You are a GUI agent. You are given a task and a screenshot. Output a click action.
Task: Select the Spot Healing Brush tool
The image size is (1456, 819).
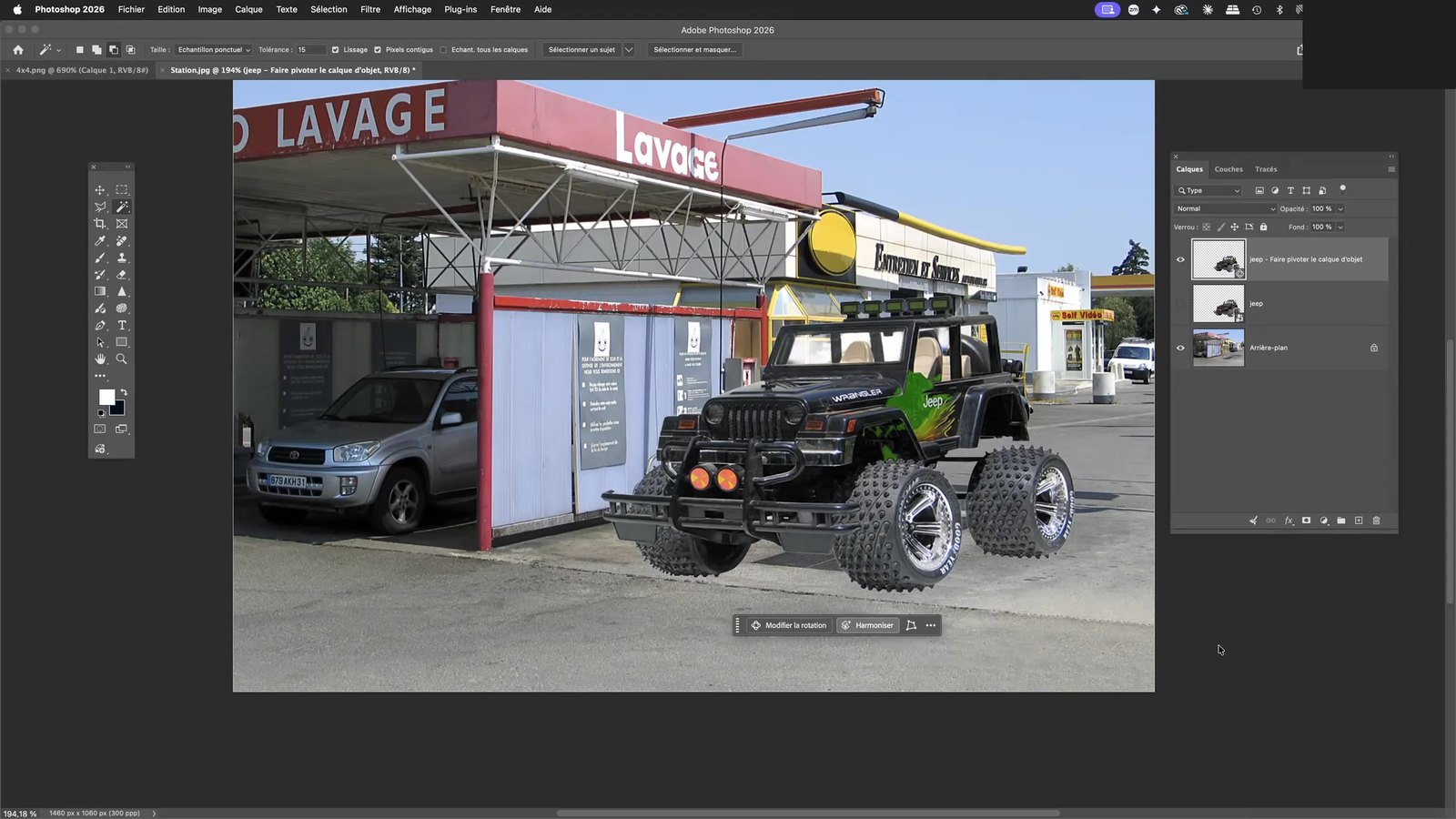point(122,241)
